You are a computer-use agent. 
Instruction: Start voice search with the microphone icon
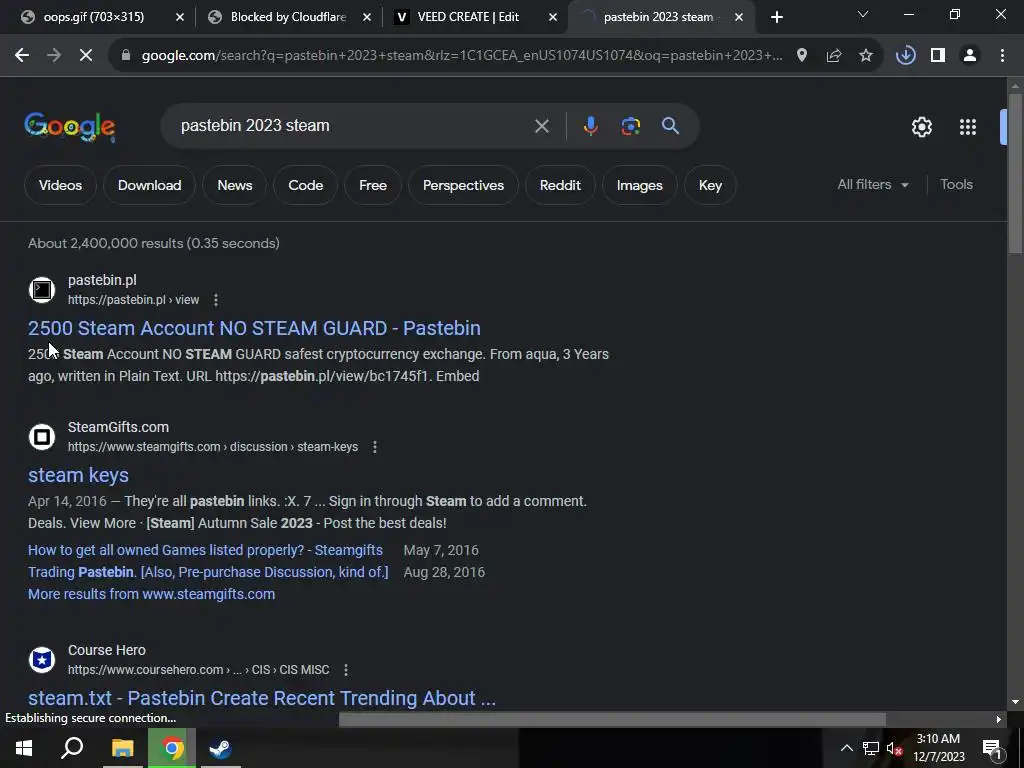click(x=590, y=126)
